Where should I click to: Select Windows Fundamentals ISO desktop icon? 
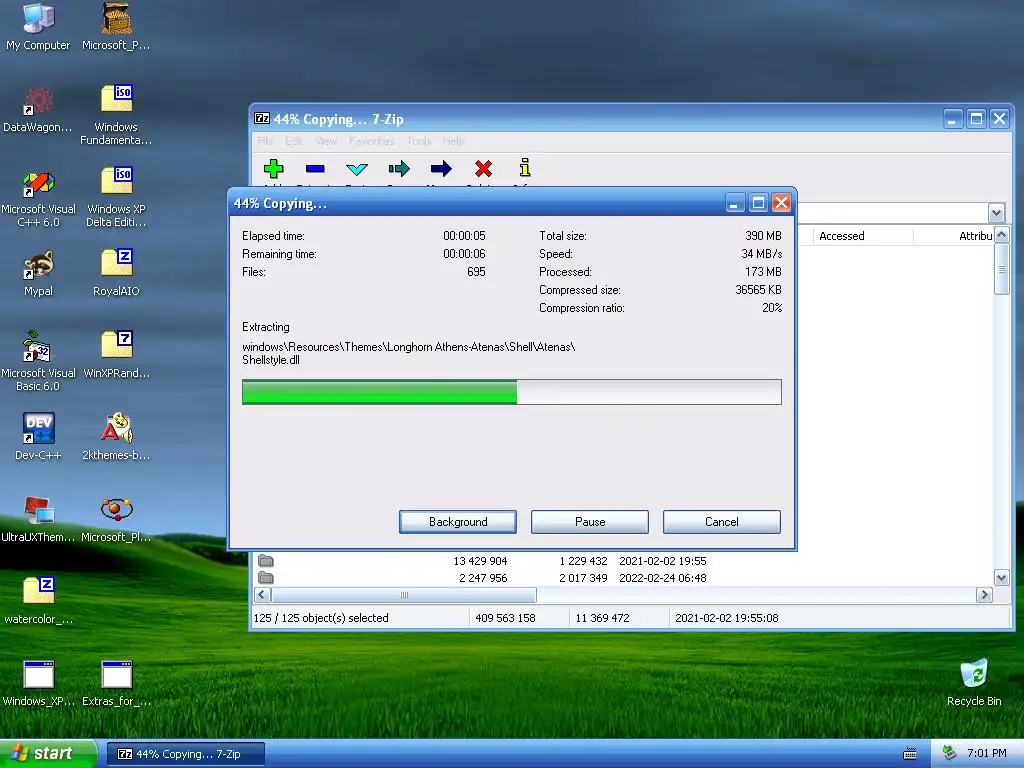click(116, 115)
